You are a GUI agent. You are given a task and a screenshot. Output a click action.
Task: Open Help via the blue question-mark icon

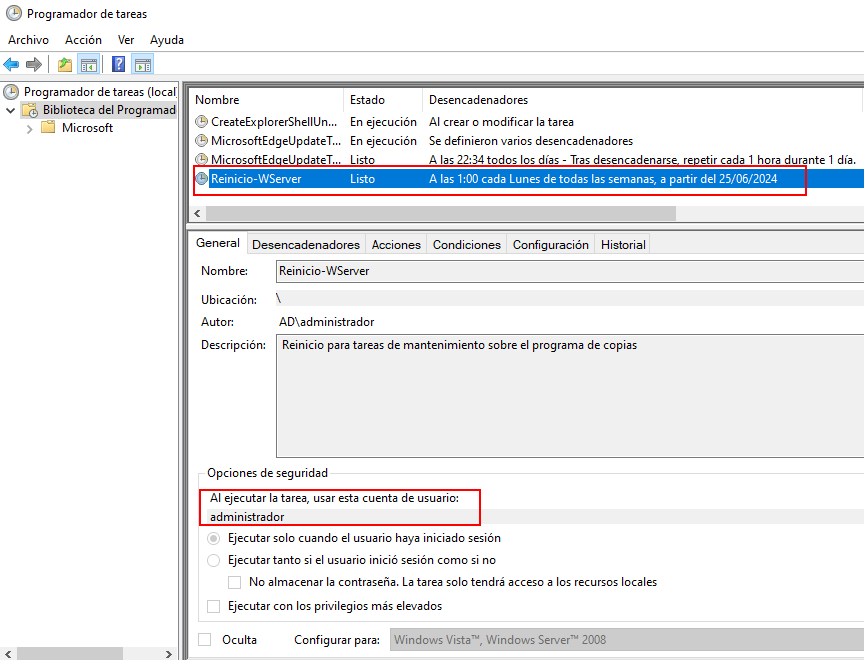click(x=119, y=65)
